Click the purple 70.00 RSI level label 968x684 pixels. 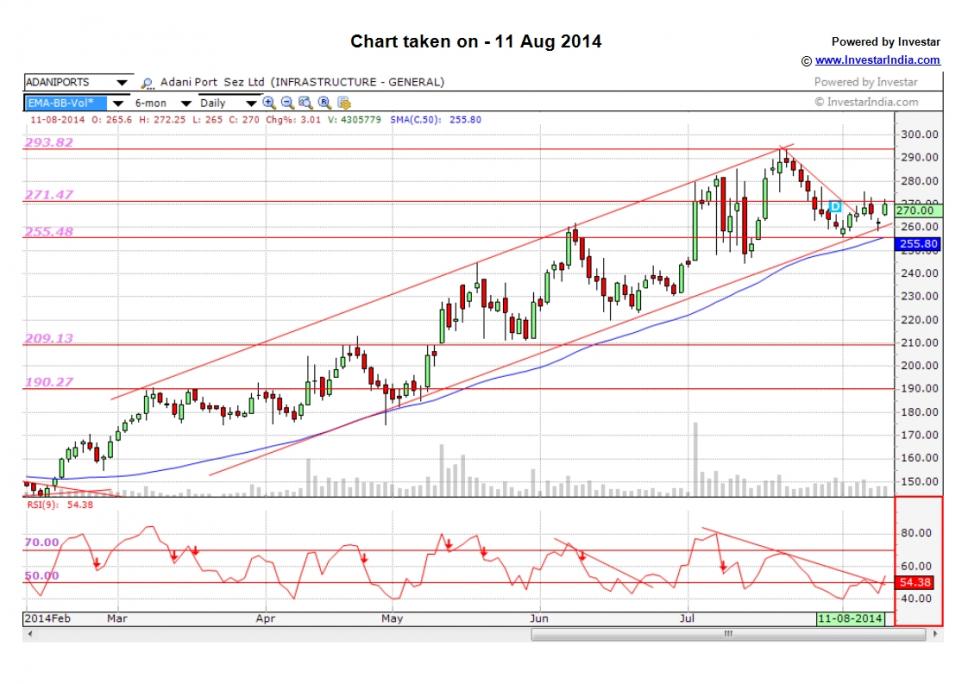coord(42,543)
